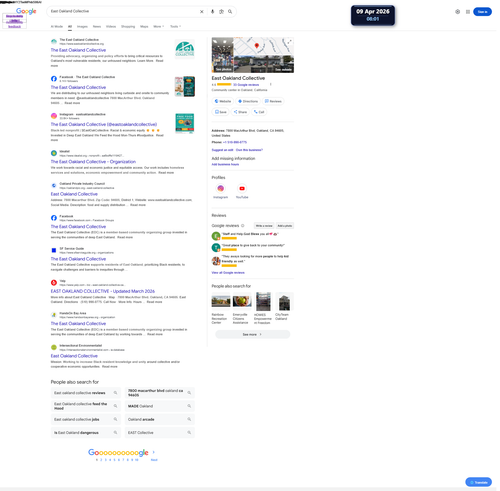Screen dimensions: 500x491
Task: Submit search with the magnifier icon
Action: coord(230,11)
